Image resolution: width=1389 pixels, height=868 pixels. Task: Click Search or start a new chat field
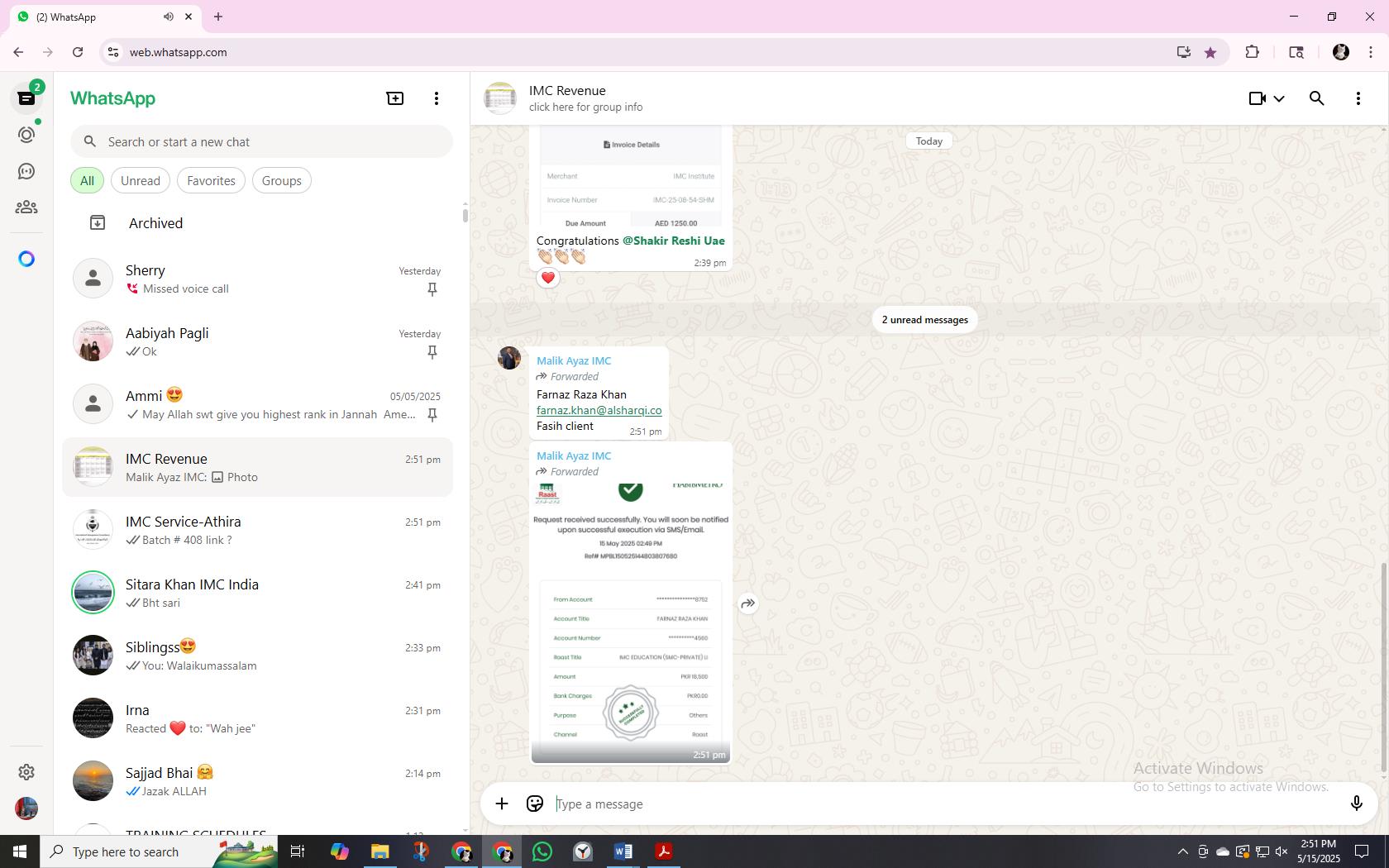coord(261,141)
